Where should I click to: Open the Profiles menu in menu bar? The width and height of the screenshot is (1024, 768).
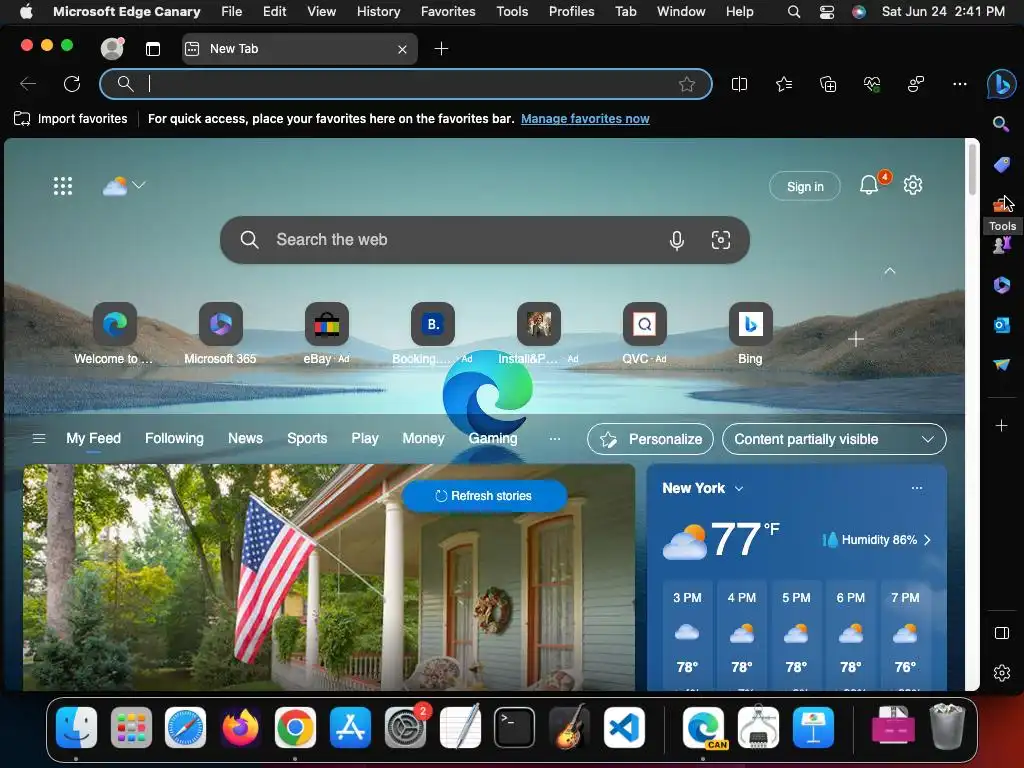[571, 11]
